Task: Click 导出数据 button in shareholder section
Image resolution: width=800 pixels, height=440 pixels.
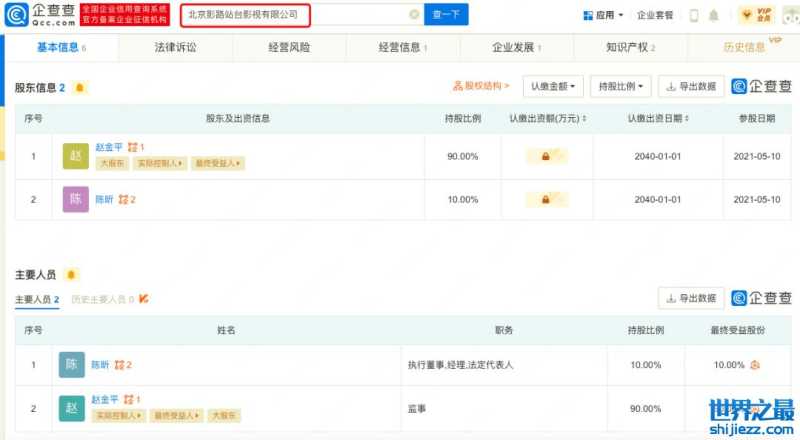Action: 691,86
